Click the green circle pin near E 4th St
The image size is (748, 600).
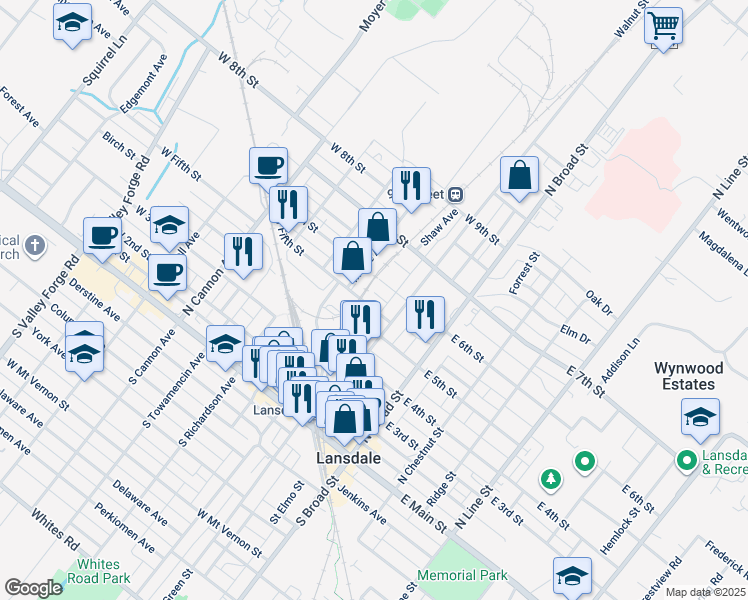pyautogui.click(x=585, y=462)
